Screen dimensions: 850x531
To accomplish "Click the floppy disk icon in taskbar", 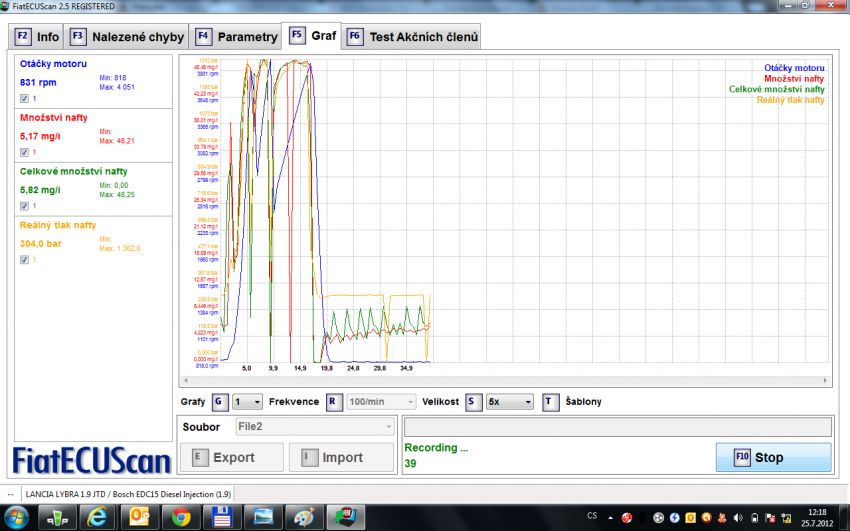I will click(x=221, y=517).
